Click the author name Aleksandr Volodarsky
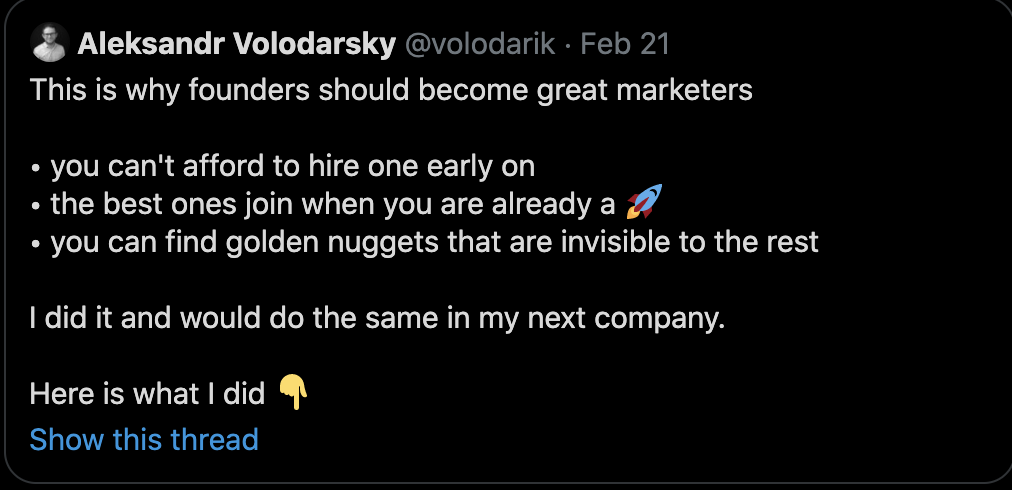1012x490 pixels. [x=236, y=45]
